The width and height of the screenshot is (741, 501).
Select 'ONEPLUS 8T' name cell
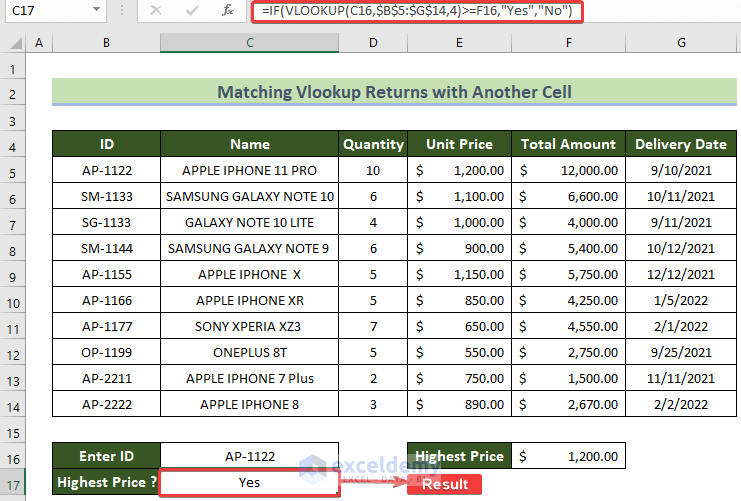coord(250,352)
